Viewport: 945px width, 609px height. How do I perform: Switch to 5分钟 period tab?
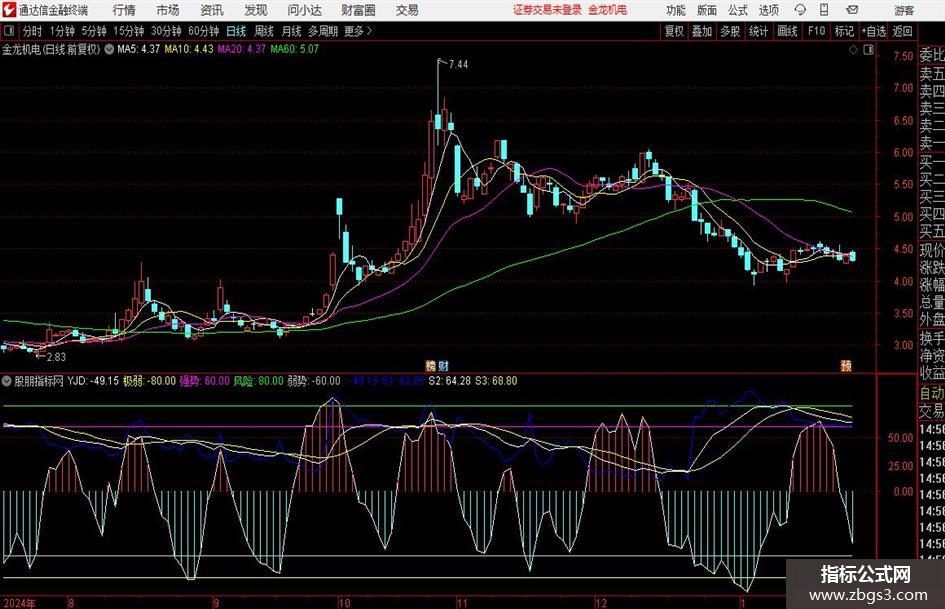point(94,31)
